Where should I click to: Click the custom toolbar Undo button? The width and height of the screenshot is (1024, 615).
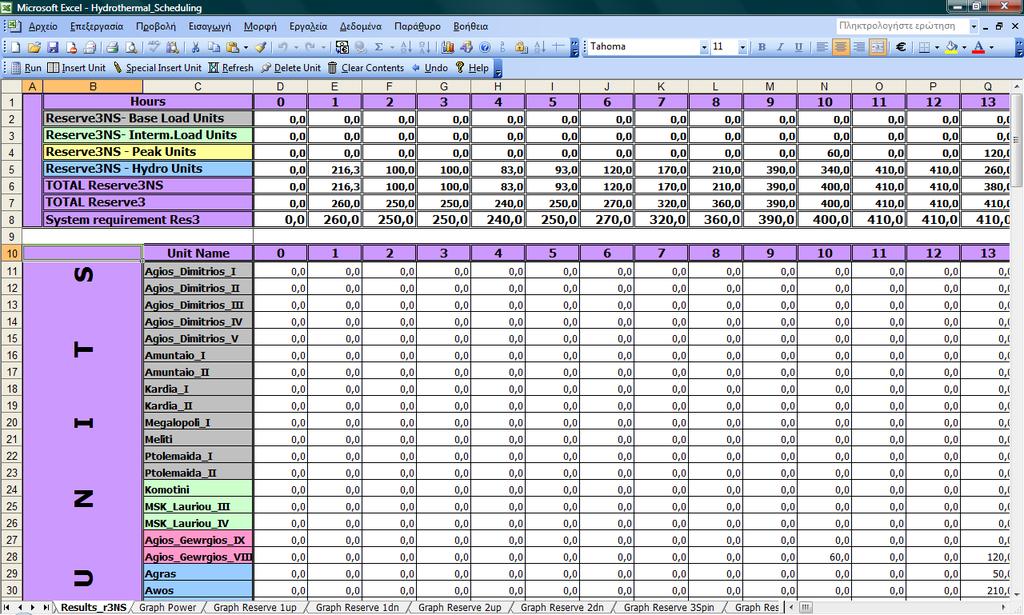tap(429, 68)
